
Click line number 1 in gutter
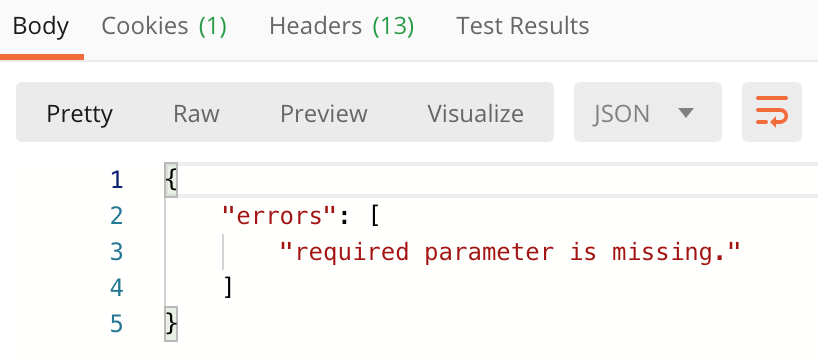117,180
